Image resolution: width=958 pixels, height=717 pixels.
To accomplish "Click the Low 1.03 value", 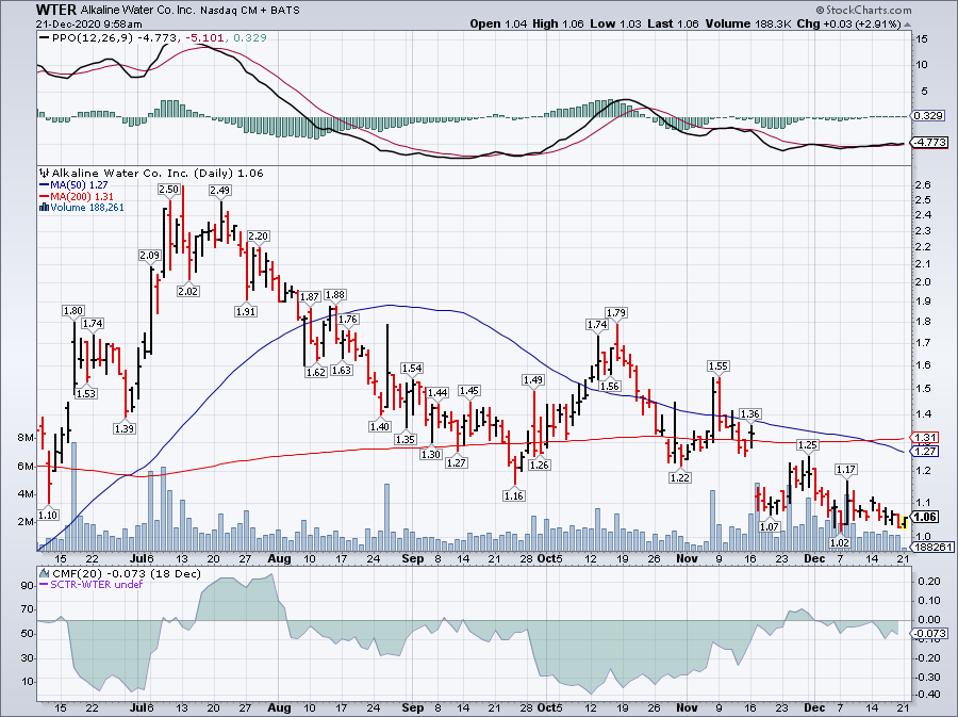I will [616, 24].
